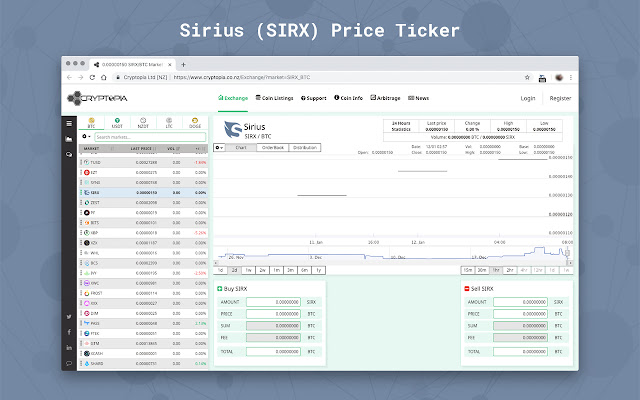
Task: Click the browser extension icon
Action: [542, 78]
